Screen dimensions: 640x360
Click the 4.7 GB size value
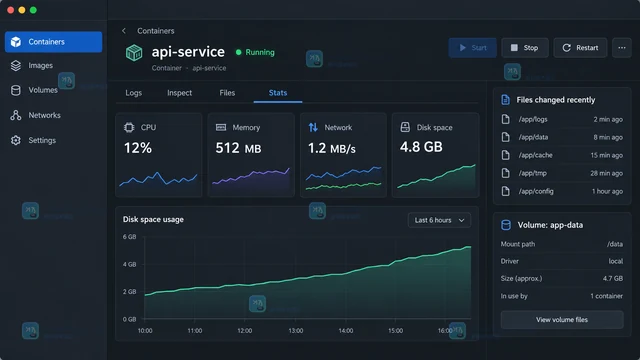pyautogui.click(x=613, y=278)
